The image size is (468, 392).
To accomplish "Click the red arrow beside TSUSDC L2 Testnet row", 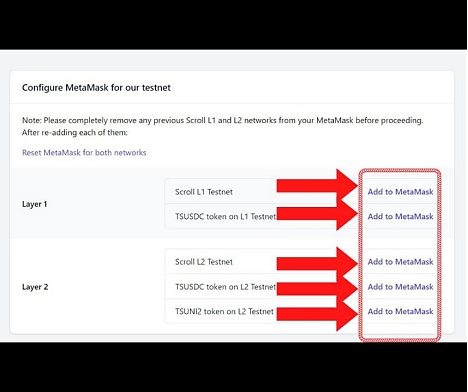I will [317, 289].
